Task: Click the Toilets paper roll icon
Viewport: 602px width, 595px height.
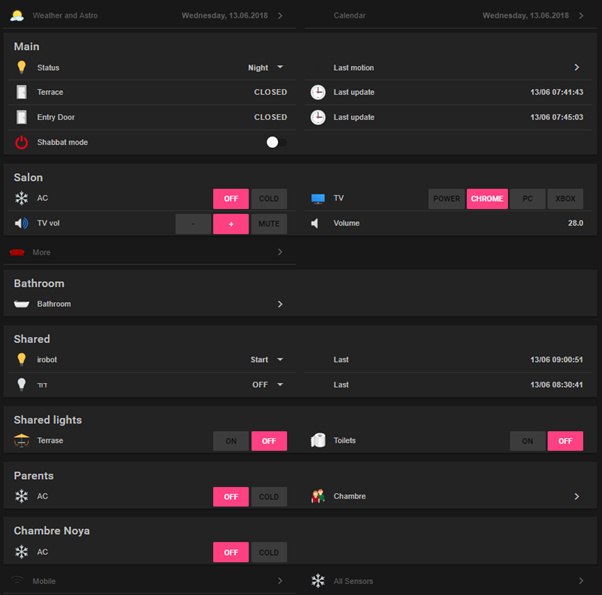Action: tap(318, 440)
